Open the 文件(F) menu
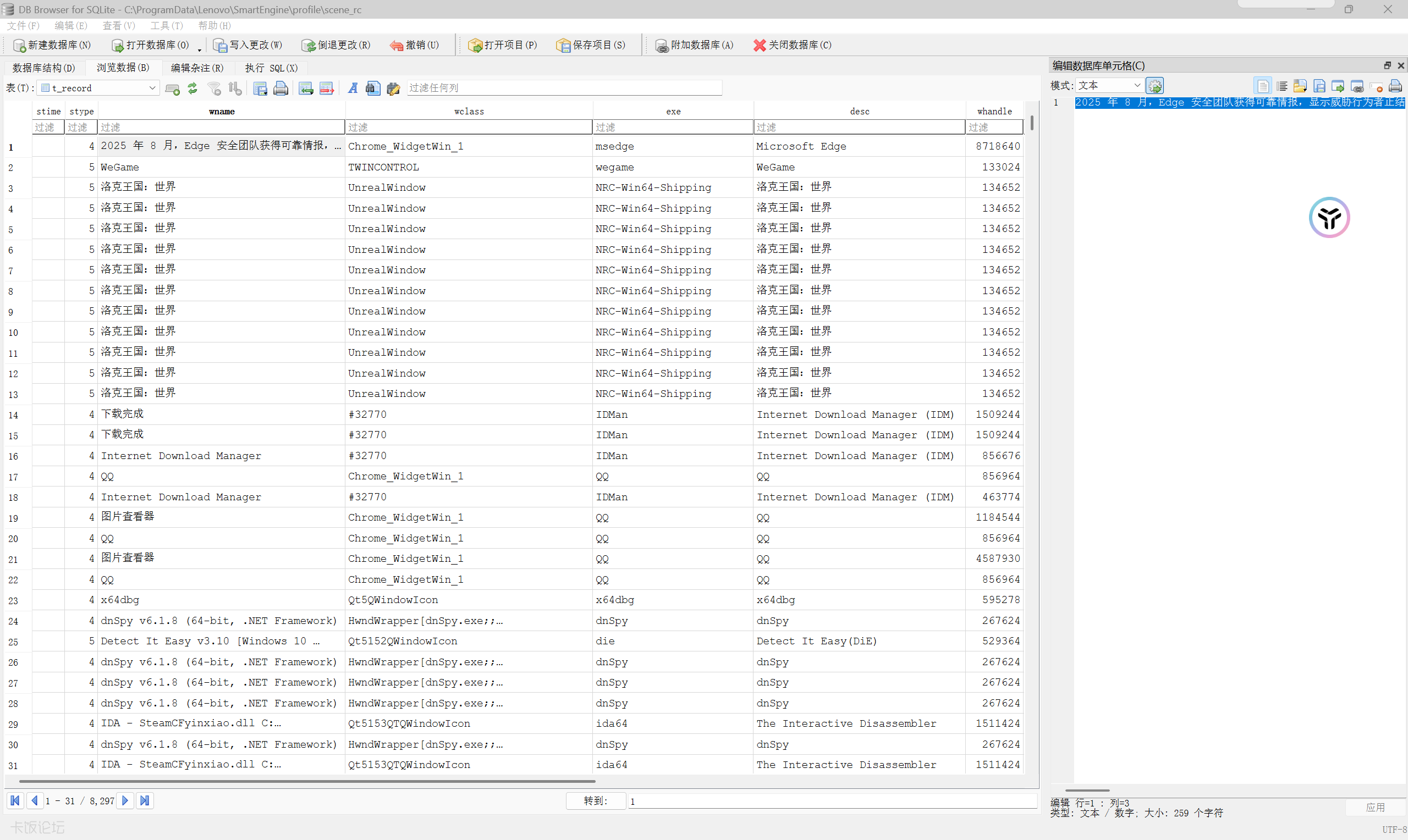 [23, 25]
